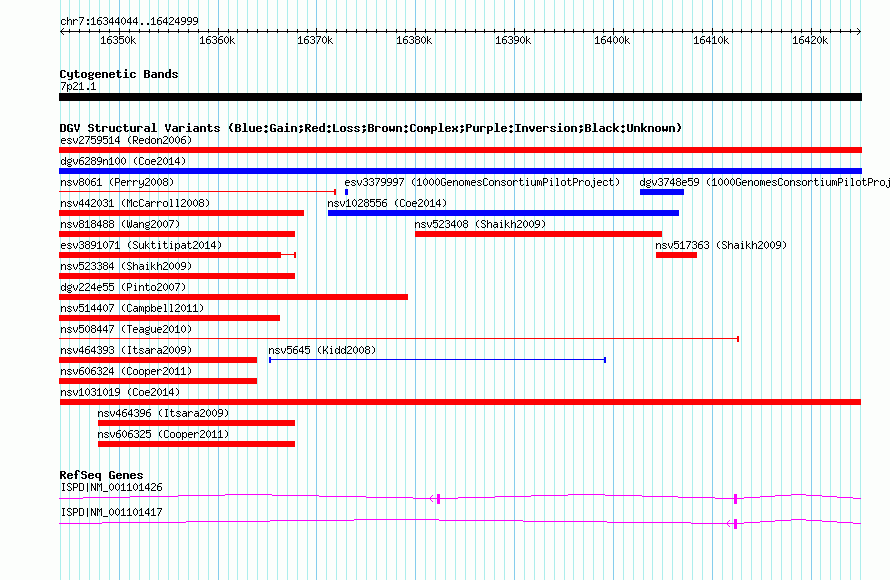Click nsv606325 (Cooper2011) label
The height and width of the screenshot is (580, 890).
pyautogui.click(x=163, y=434)
